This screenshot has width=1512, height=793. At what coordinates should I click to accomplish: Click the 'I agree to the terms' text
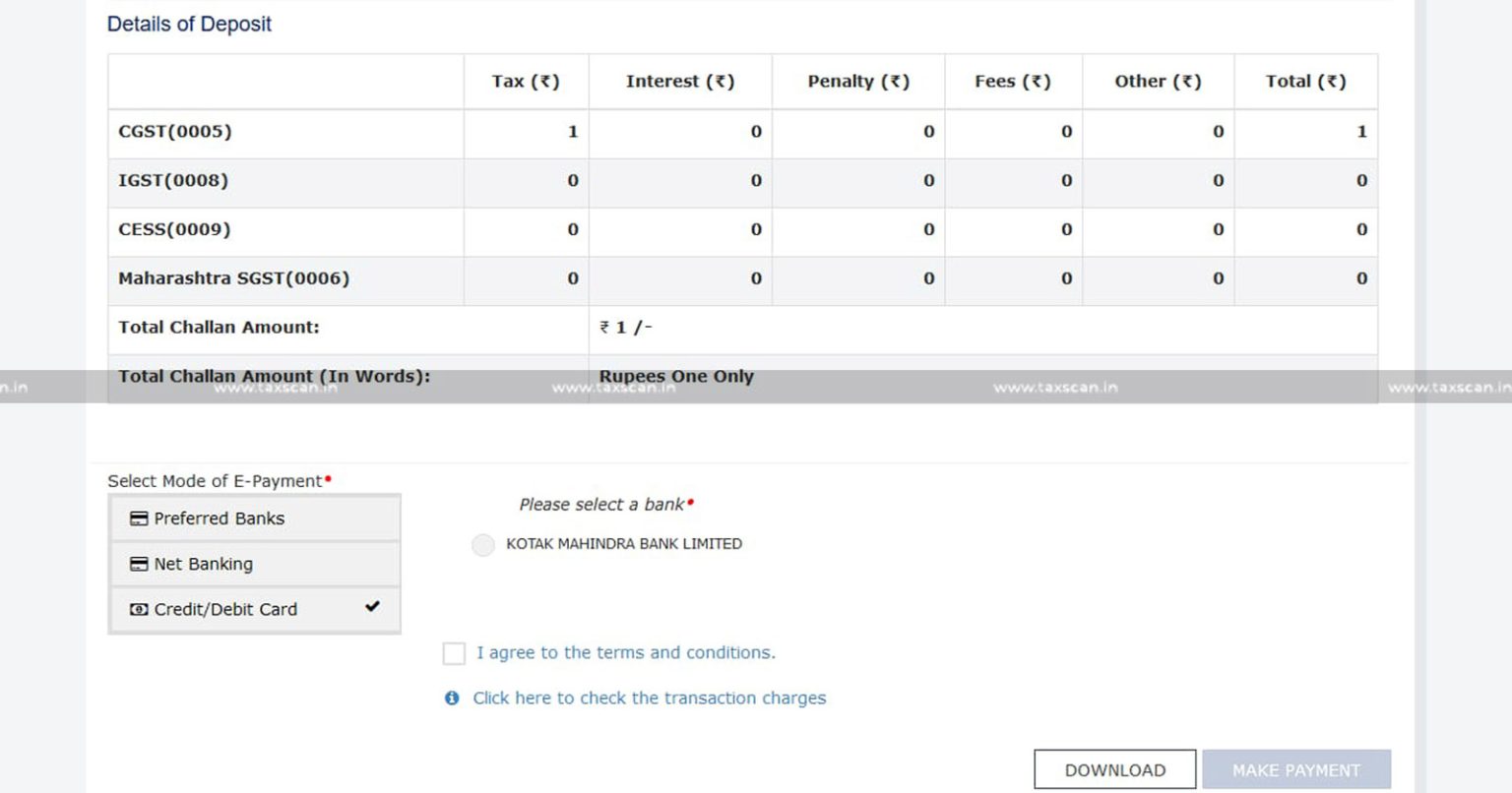(x=625, y=653)
